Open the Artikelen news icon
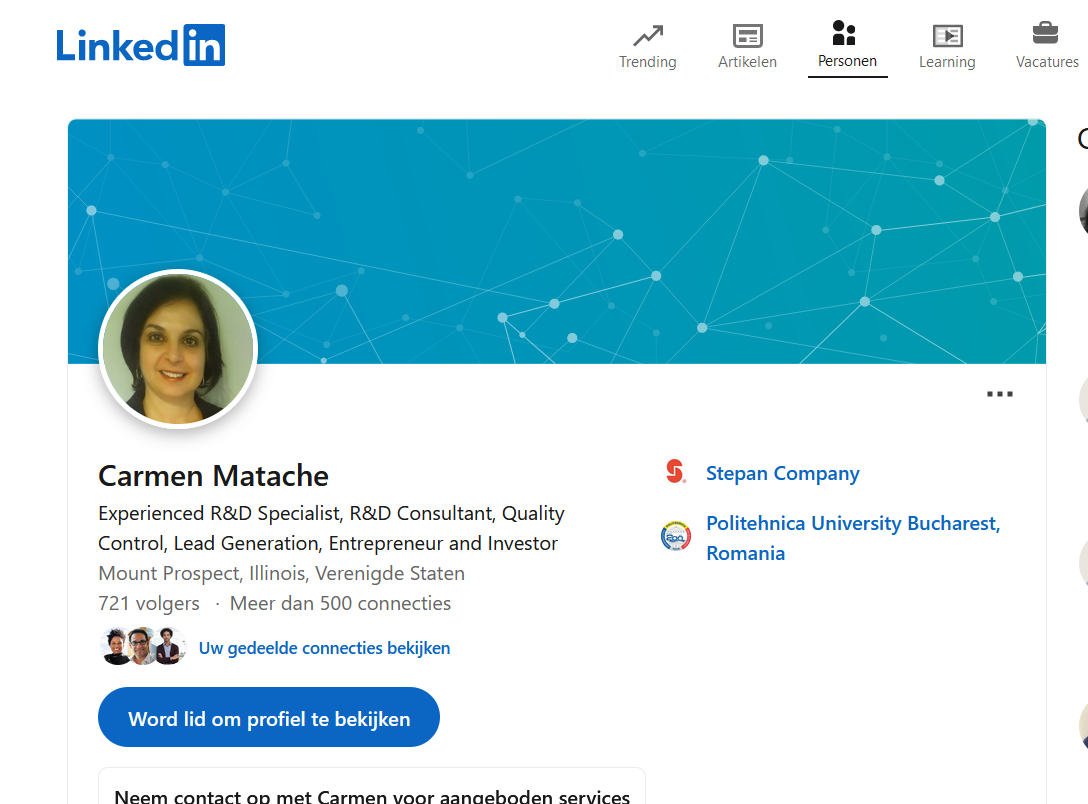1088x804 pixels. point(747,35)
